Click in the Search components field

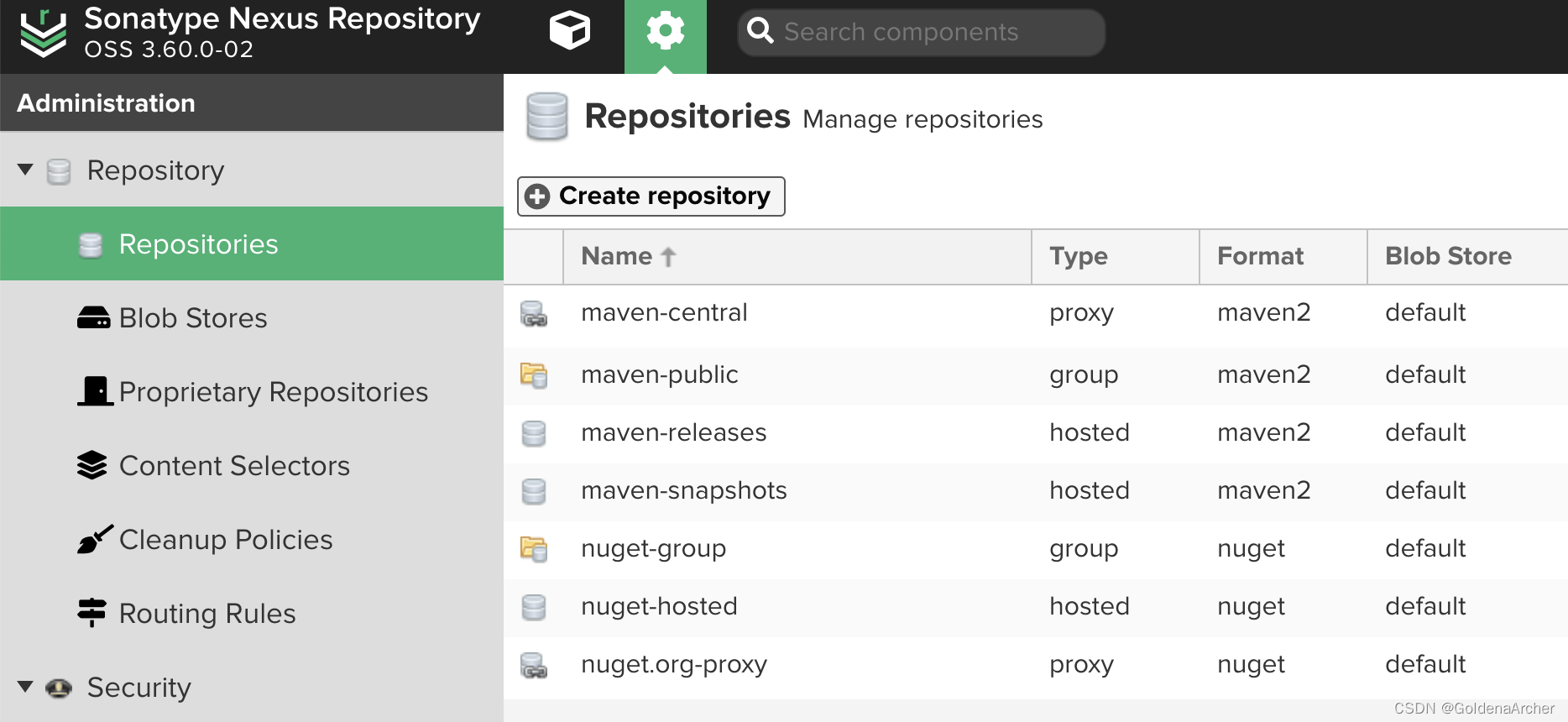tap(921, 32)
